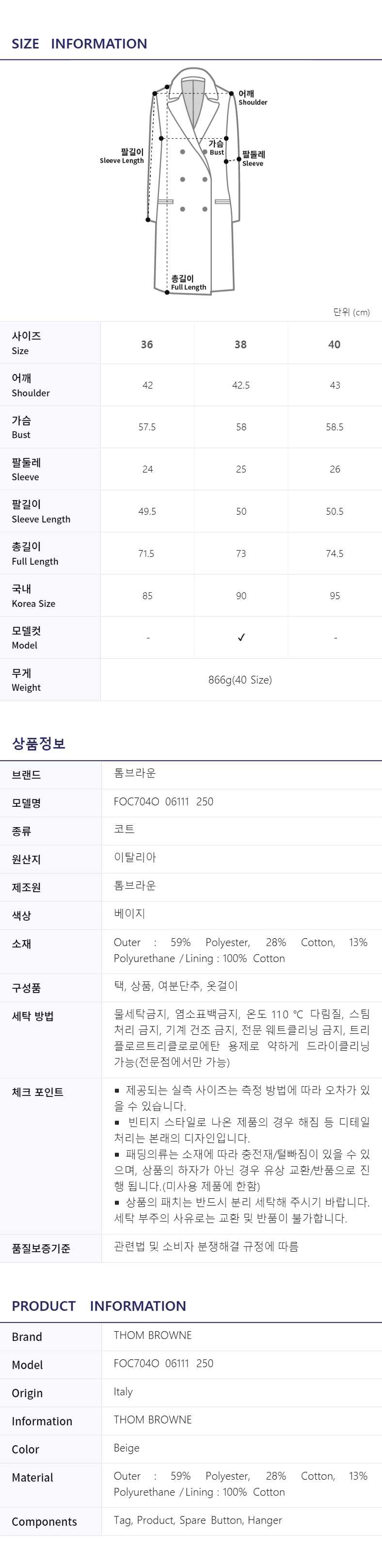Click the model name FOC704O 06111 250 in Korean table
Image resolution: width=382 pixels, height=1568 pixels.
coord(164,801)
